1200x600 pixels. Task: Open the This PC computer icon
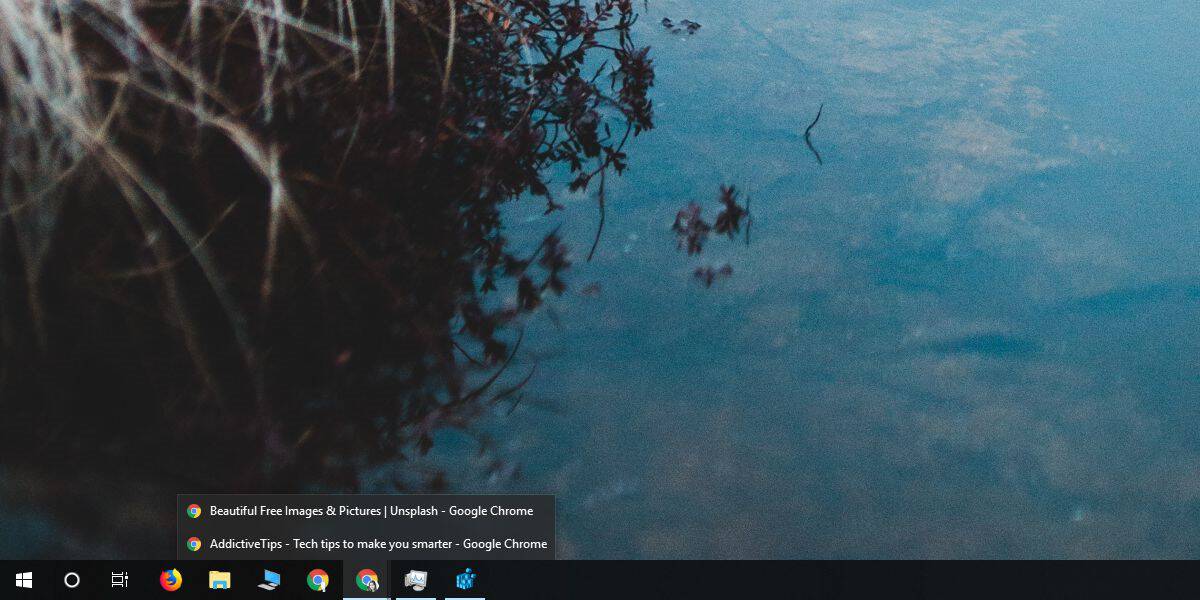pyautogui.click(x=269, y=580)
